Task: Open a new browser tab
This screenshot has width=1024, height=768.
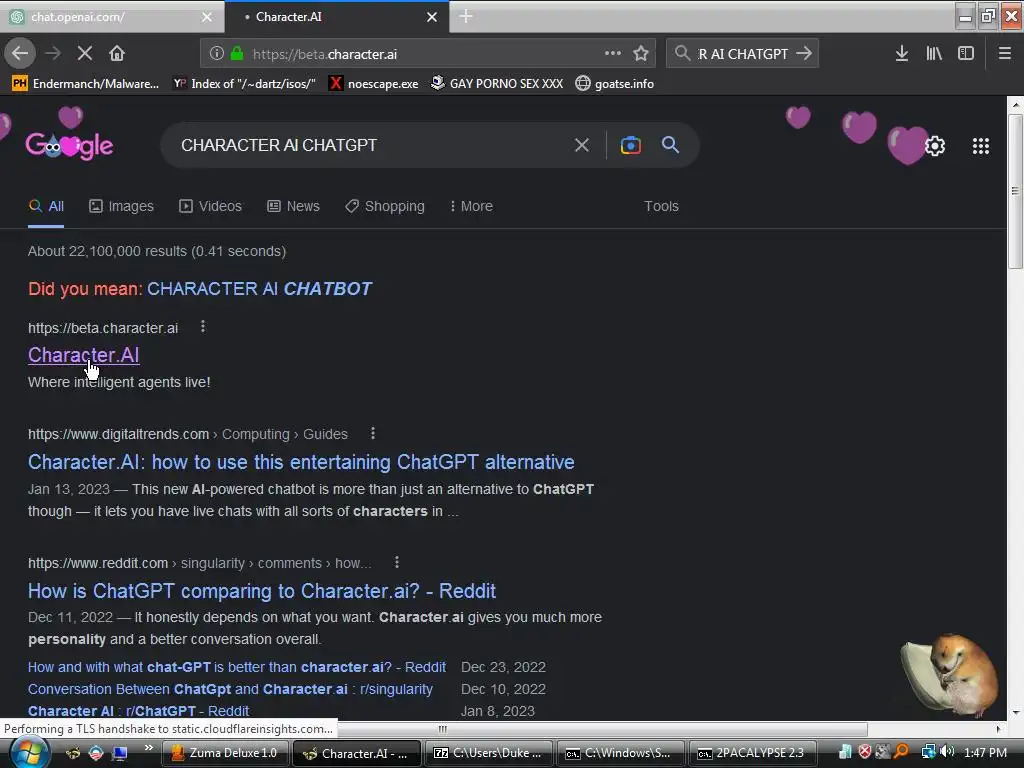Action: point(466,16)
